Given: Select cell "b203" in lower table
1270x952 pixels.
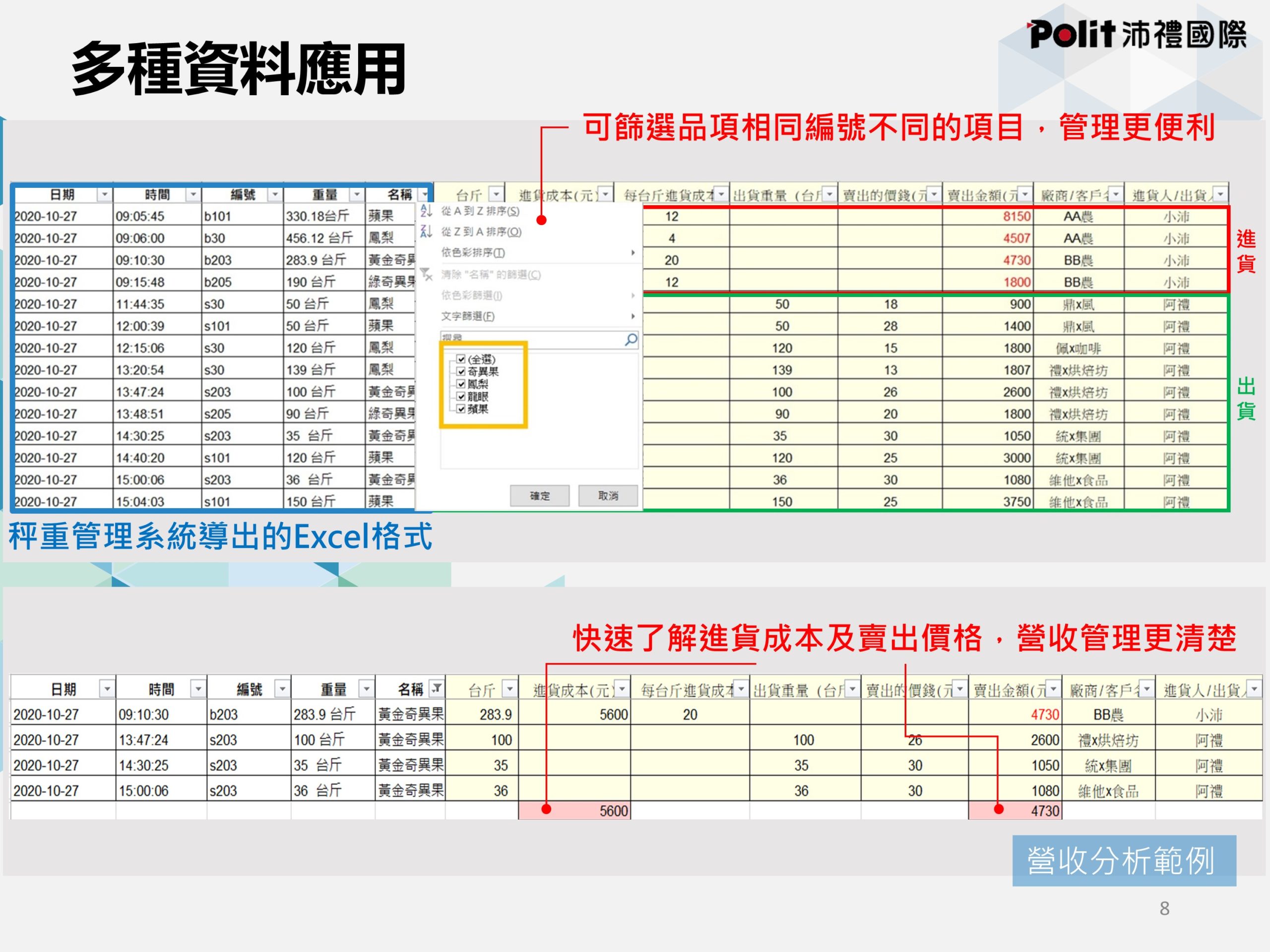Looking at the screenshot, I should [x=249, y=714].
